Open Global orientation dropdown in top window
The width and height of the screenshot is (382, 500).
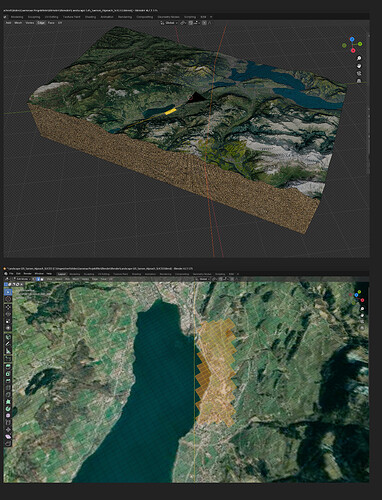pyautogui.click(x=170, y=23)
